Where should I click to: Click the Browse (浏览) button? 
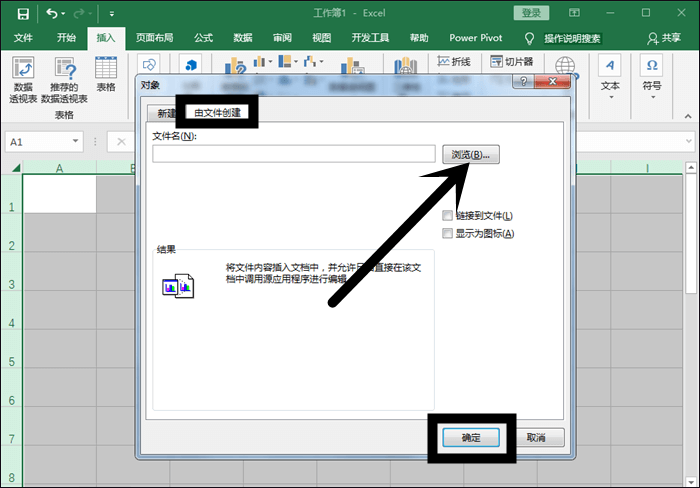[471, 154]
